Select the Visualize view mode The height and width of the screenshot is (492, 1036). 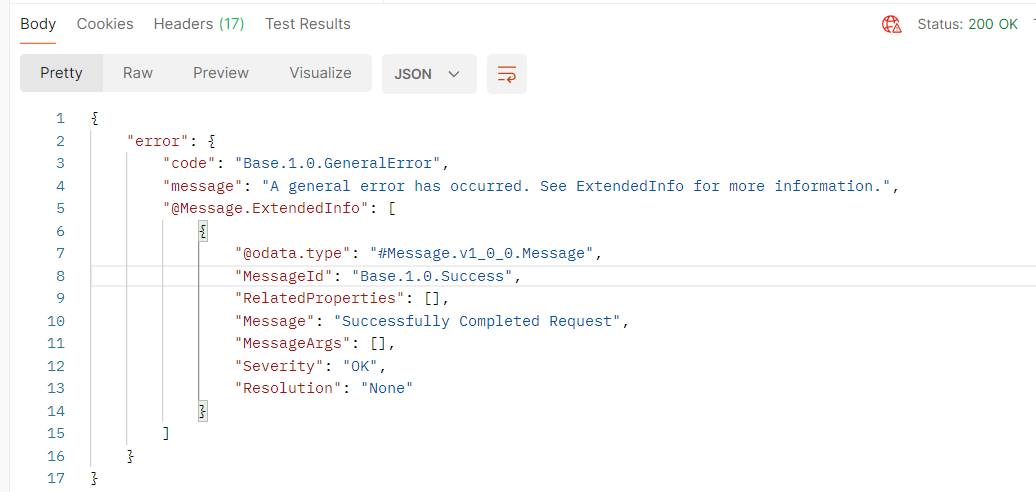[320, 73]
